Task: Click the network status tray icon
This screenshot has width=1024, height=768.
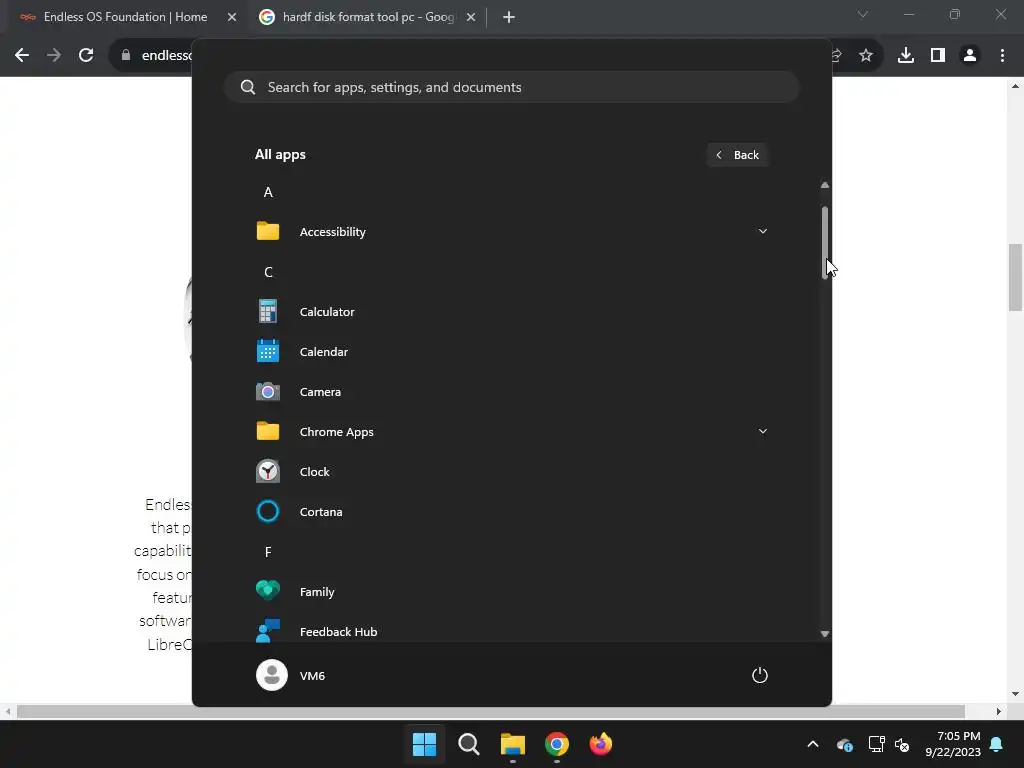Action: click(x=876, y=744)
